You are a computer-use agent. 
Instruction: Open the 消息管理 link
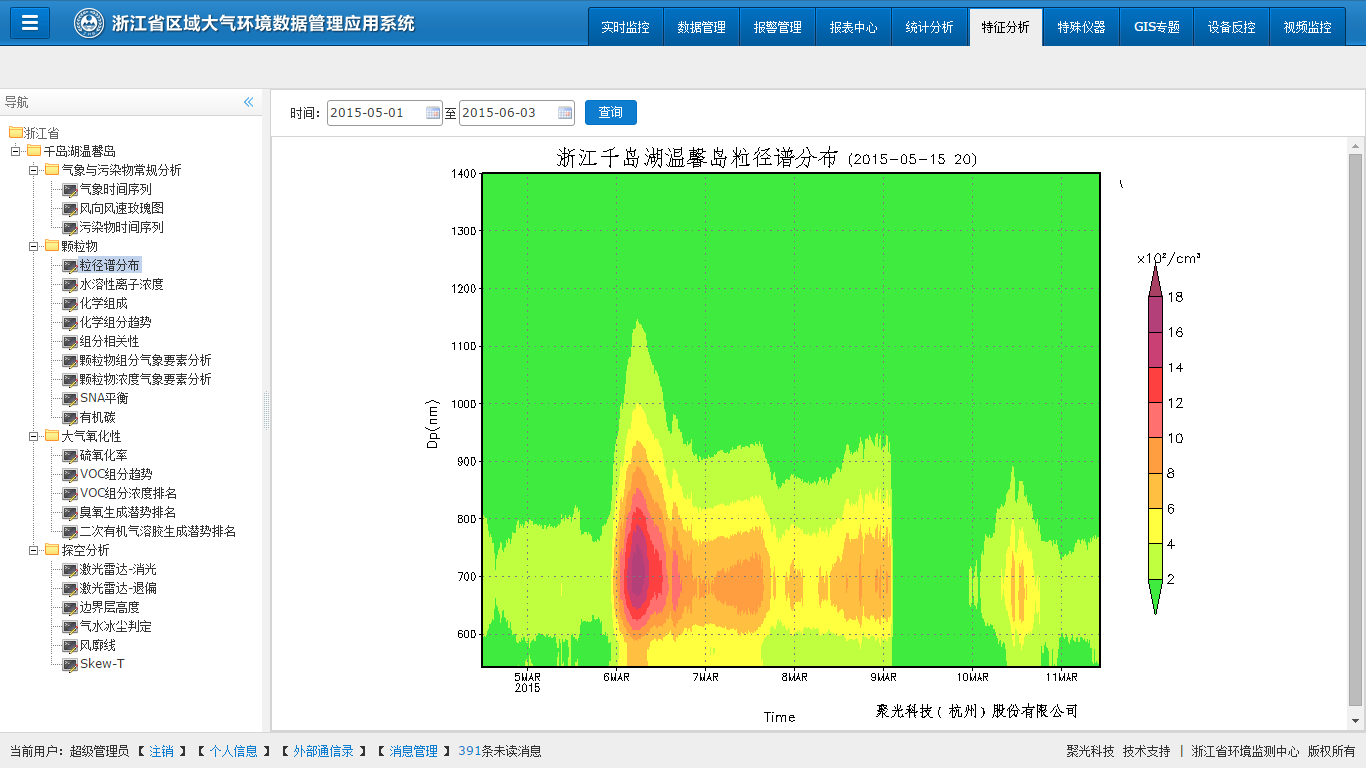pyautogui.click(x=413, y=751)
